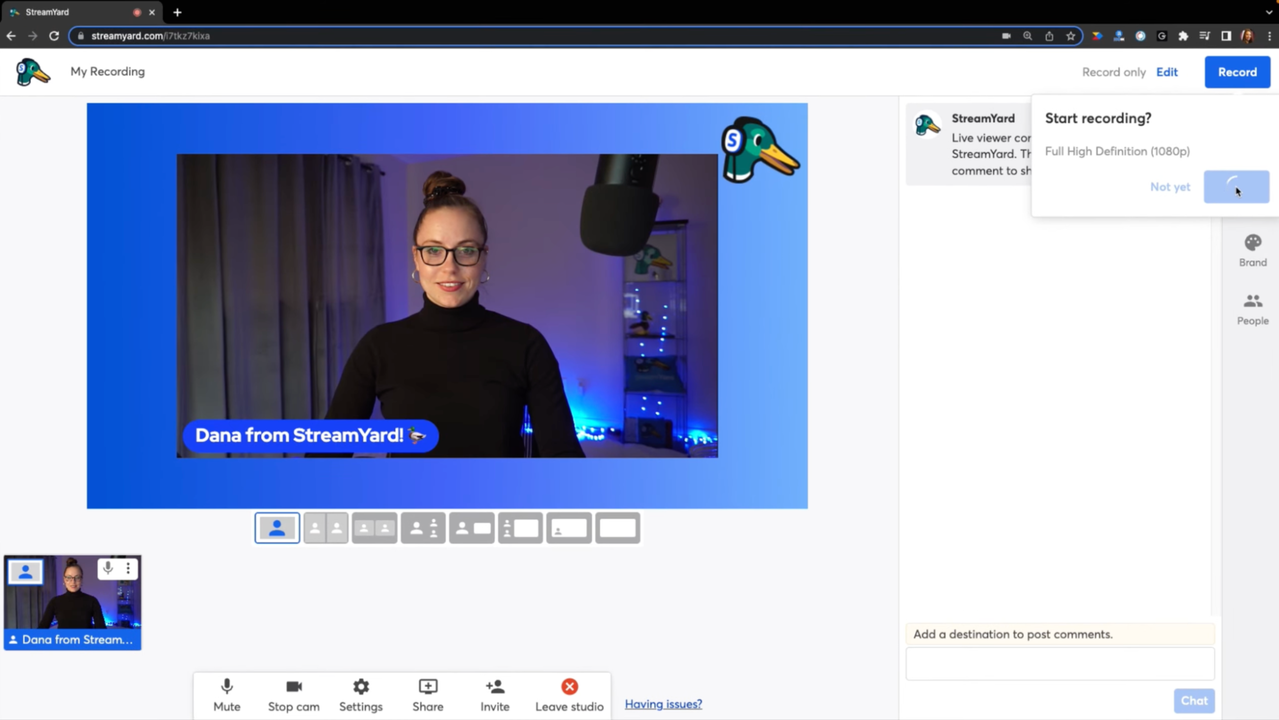Click the chat comment input box
1279x720 pixels.
point(1060,664)
